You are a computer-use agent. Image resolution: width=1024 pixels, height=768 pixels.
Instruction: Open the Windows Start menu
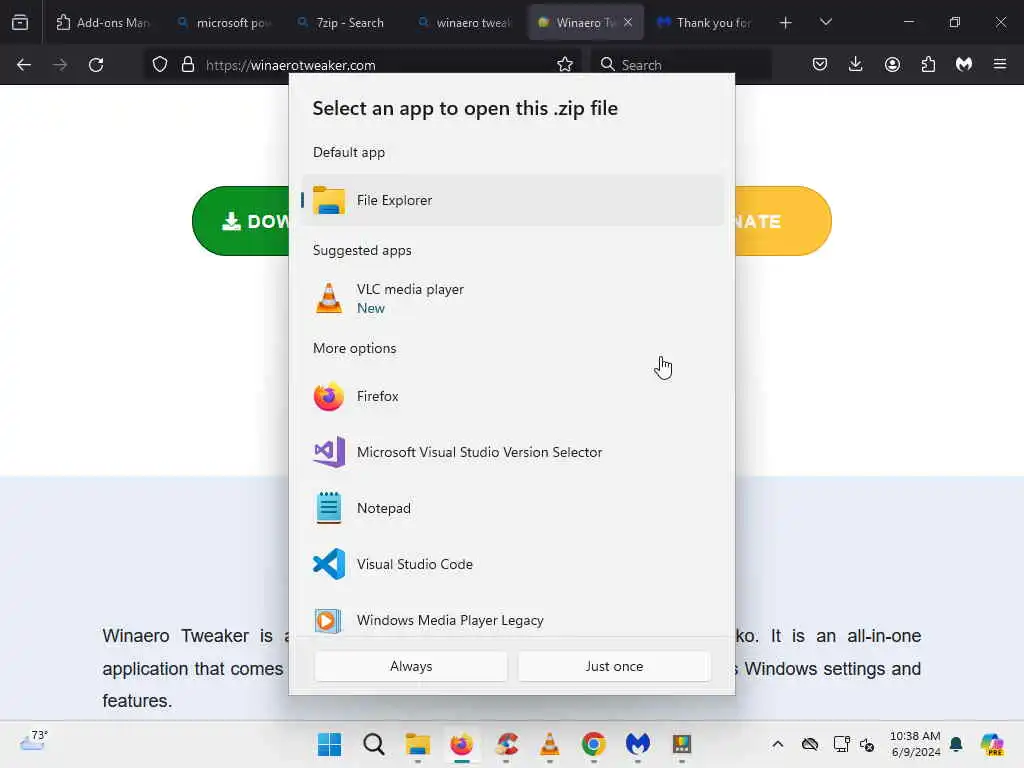pos(329,744)
